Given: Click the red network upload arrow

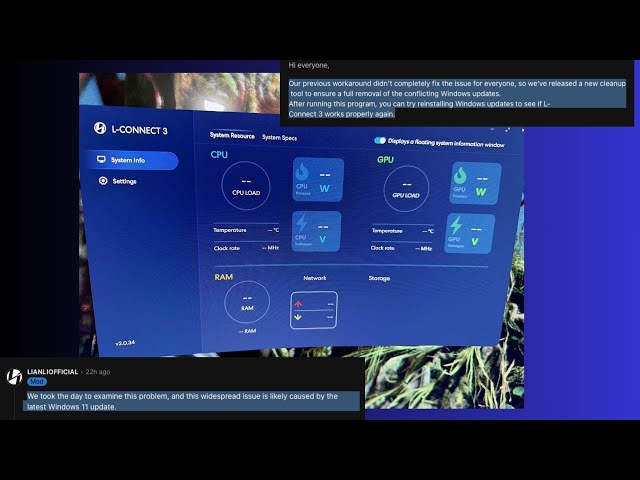Looking at the screenshot, I should click(x=298, y=304).
